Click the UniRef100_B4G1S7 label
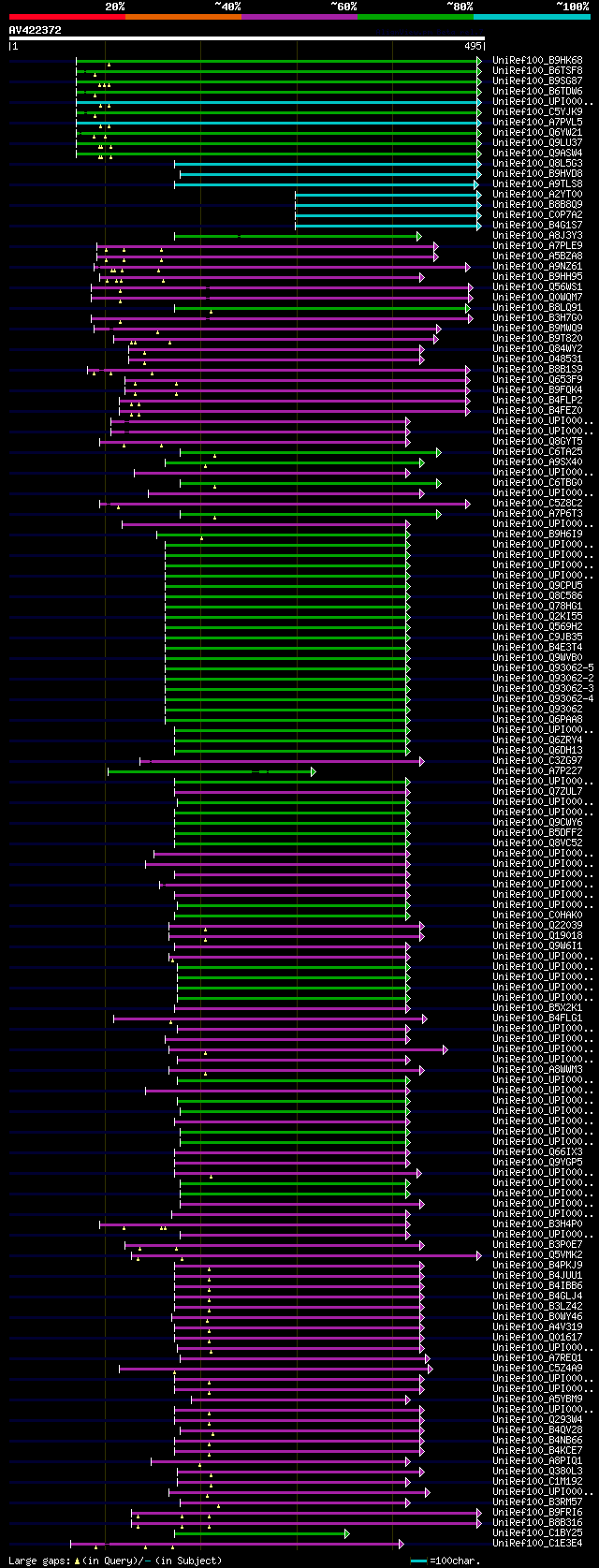 tap(537, 226)
